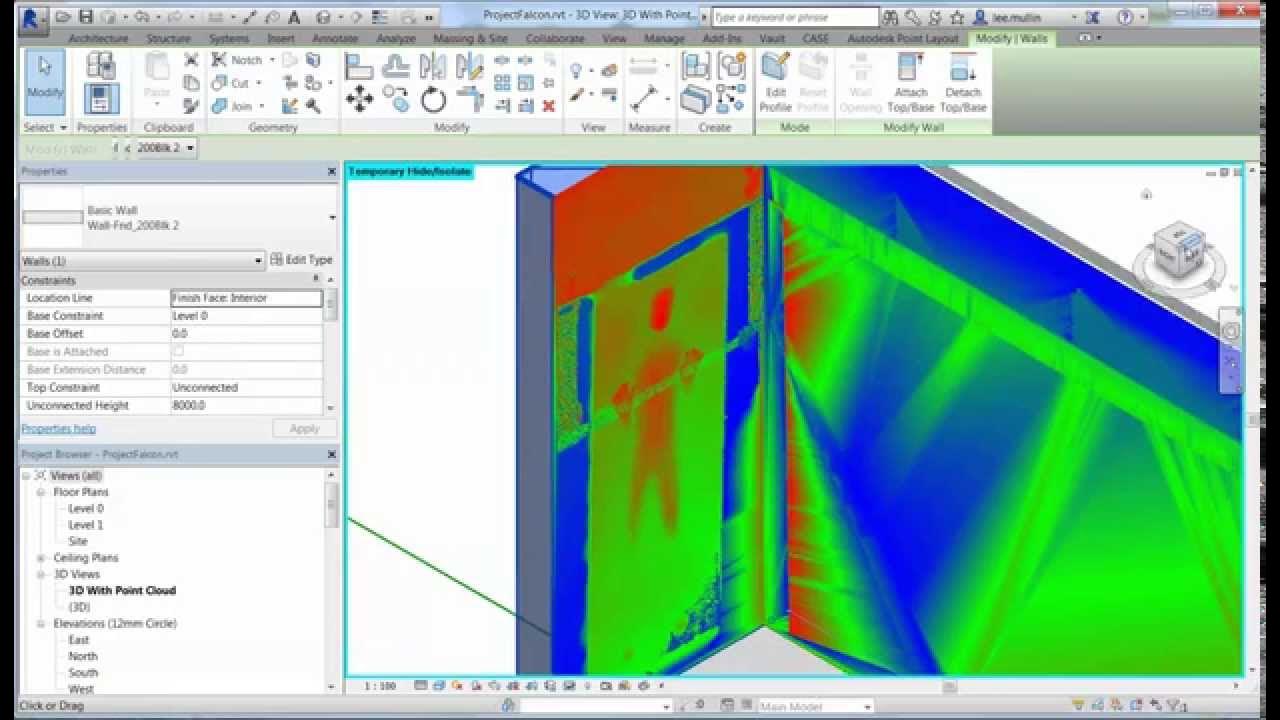Open the Cut geometry dropdown

[258, 83]
